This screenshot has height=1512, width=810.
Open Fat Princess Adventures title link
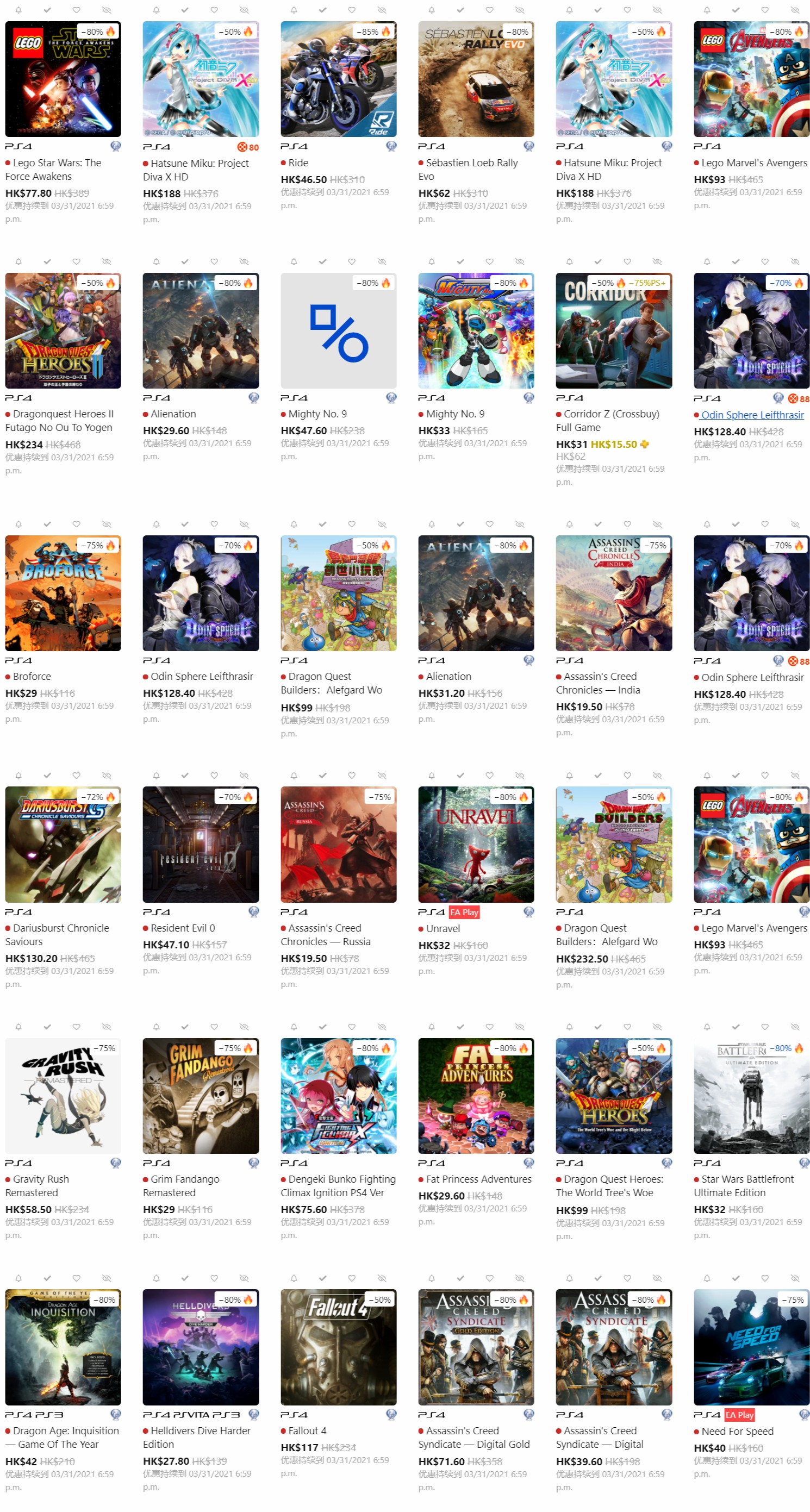click(478, 1179)
